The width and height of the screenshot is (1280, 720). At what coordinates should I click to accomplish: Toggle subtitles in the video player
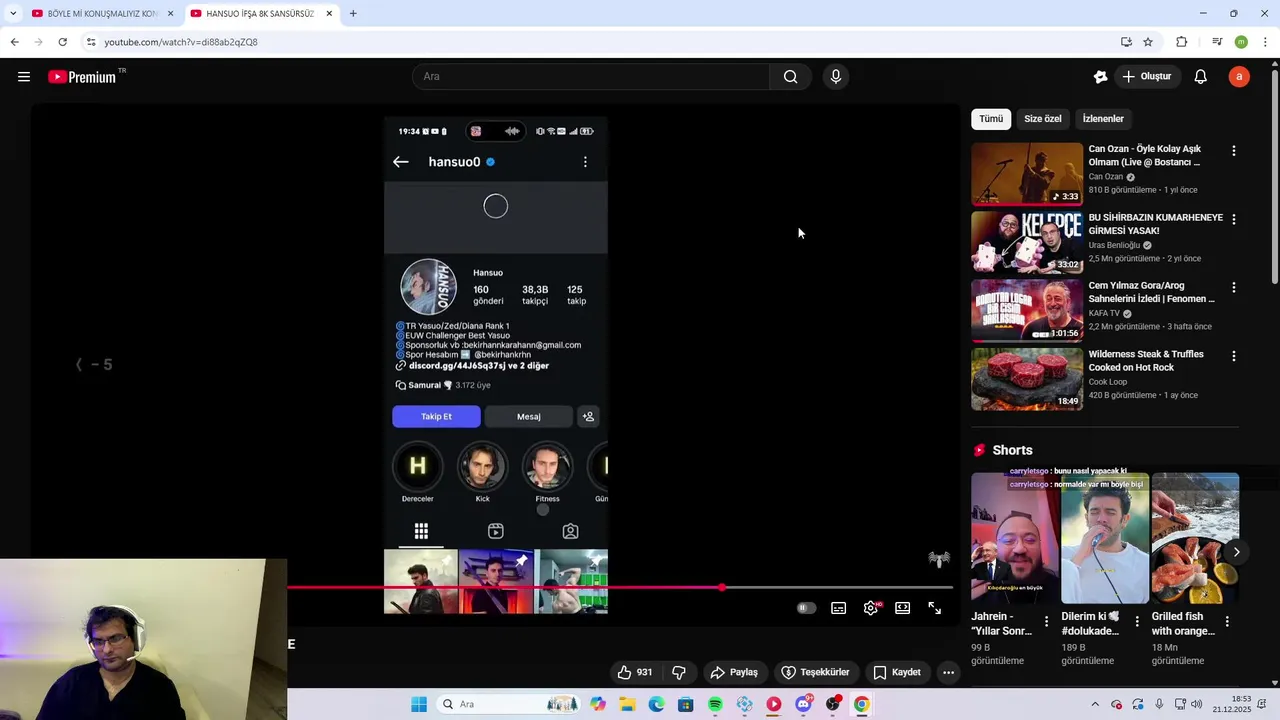click(x=838, y=608)
